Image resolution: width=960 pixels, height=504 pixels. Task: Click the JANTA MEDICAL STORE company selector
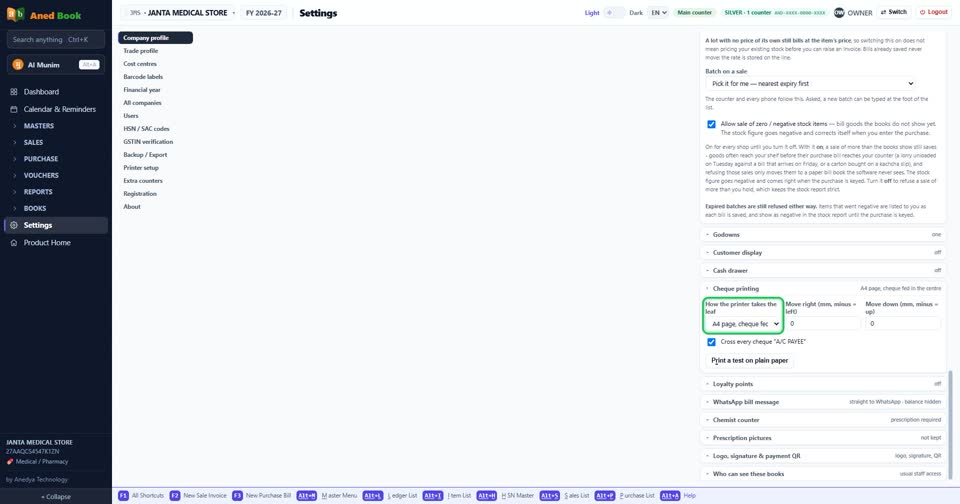pyautogui.click(x=178, y=13)
